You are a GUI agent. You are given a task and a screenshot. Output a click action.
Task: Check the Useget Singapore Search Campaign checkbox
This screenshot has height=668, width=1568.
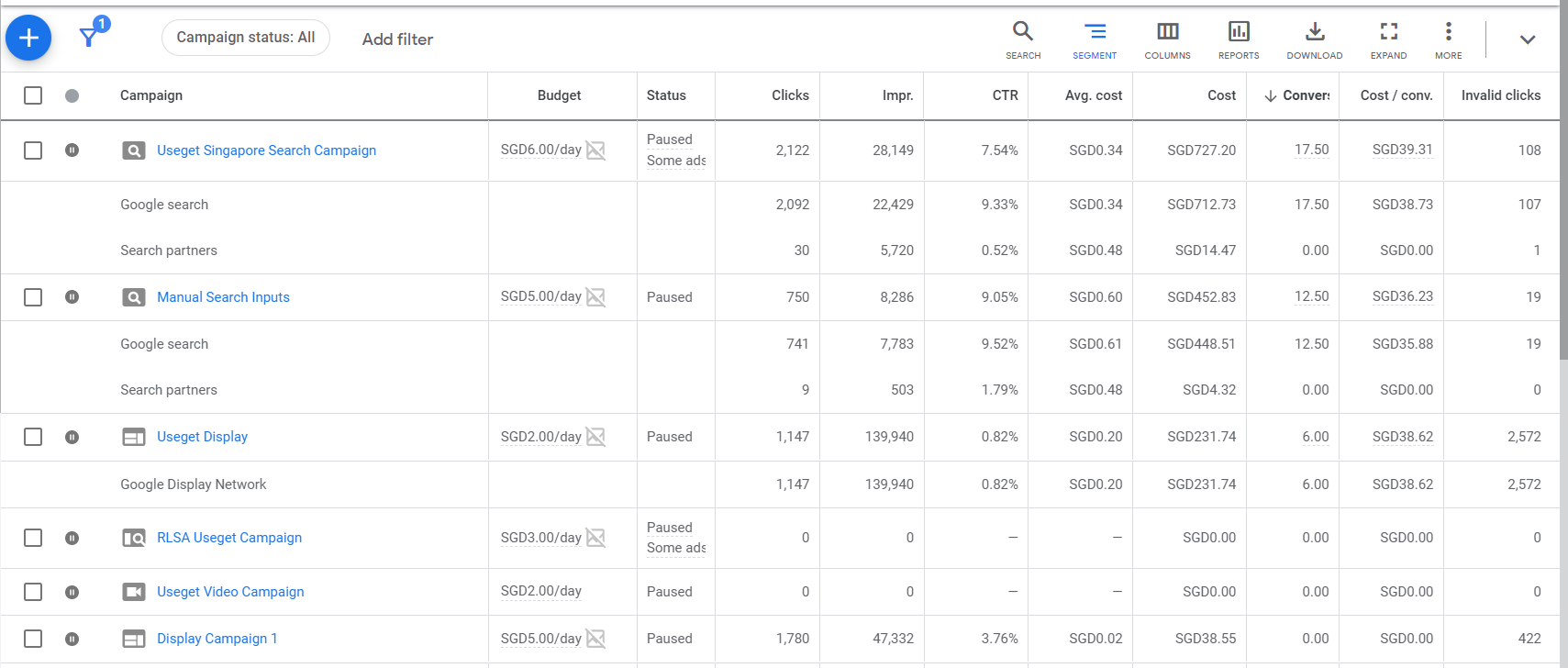pos(33,150)
